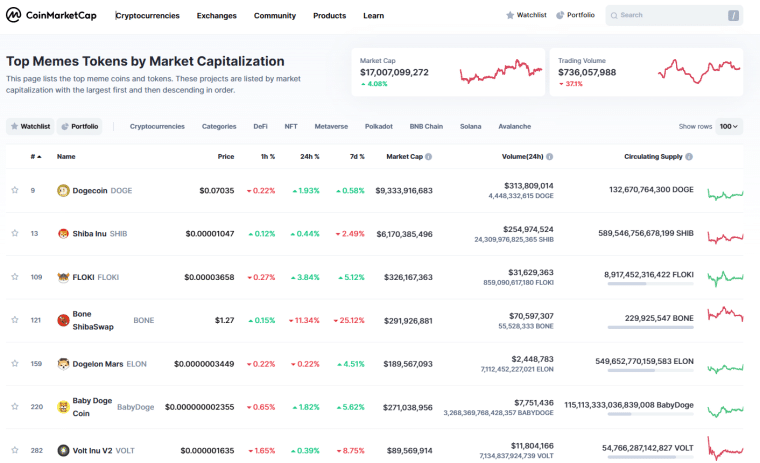The height and width of the screenshot is (463, 760).
Task: Sort by 24h % column header
Action: 310,157
